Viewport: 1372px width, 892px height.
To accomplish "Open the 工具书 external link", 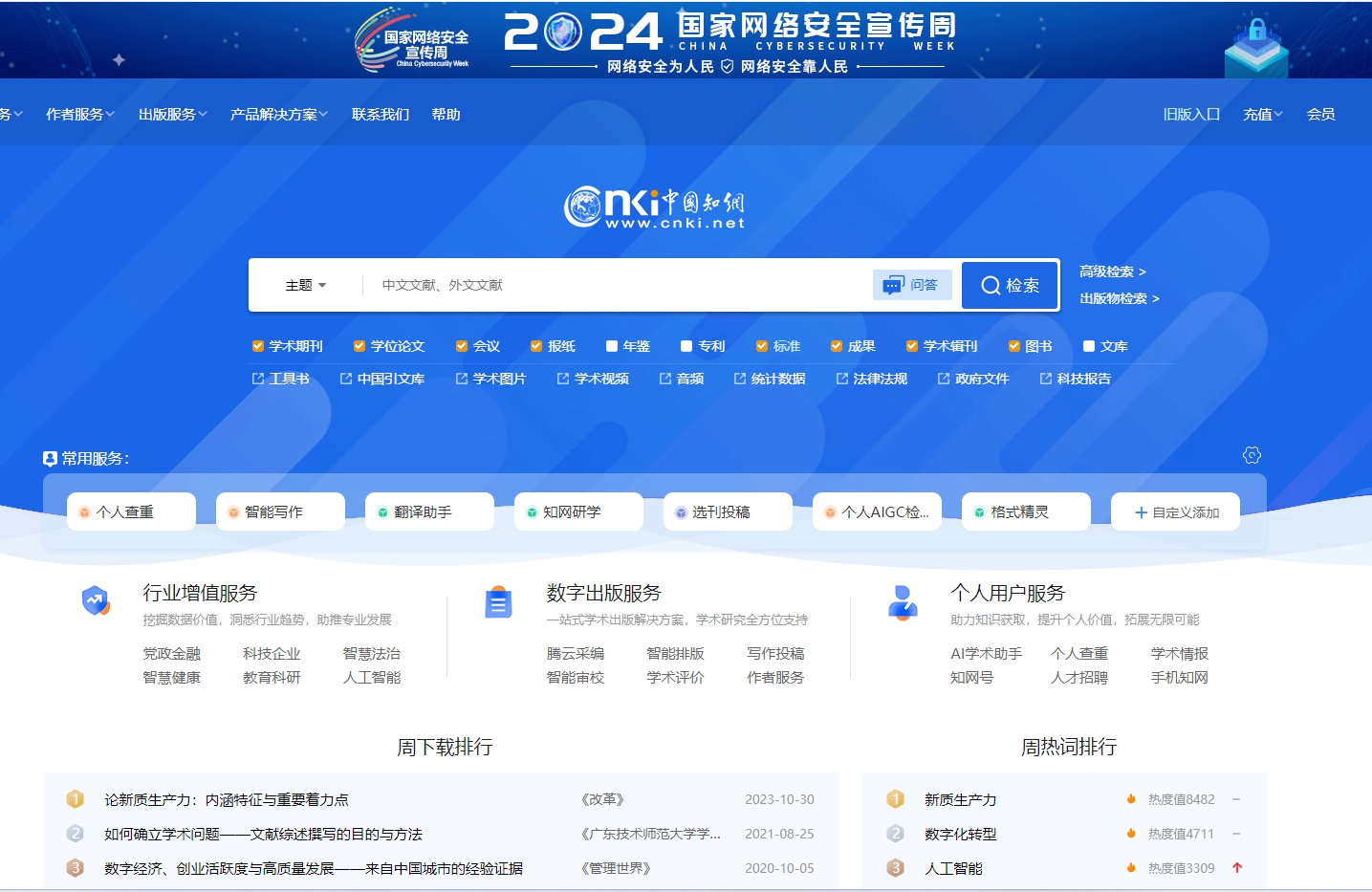I will (280, 379).
